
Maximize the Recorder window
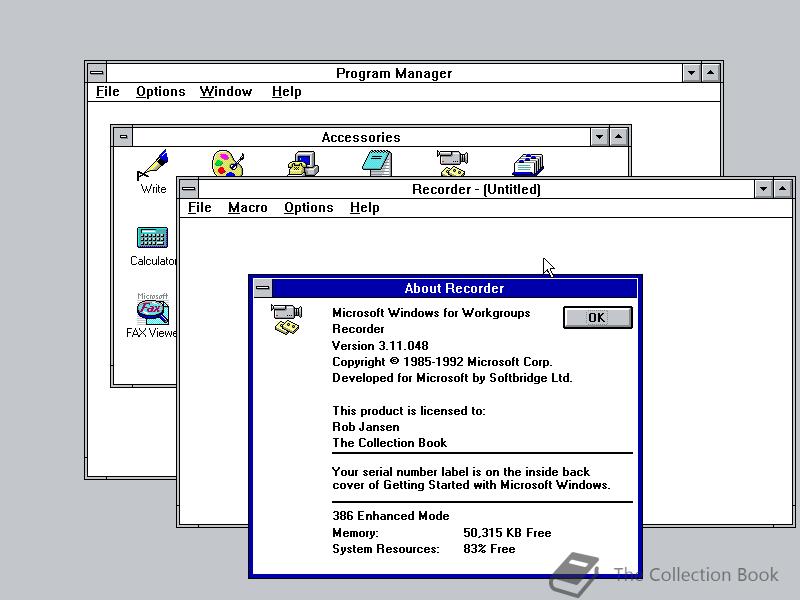click(783, 189)
